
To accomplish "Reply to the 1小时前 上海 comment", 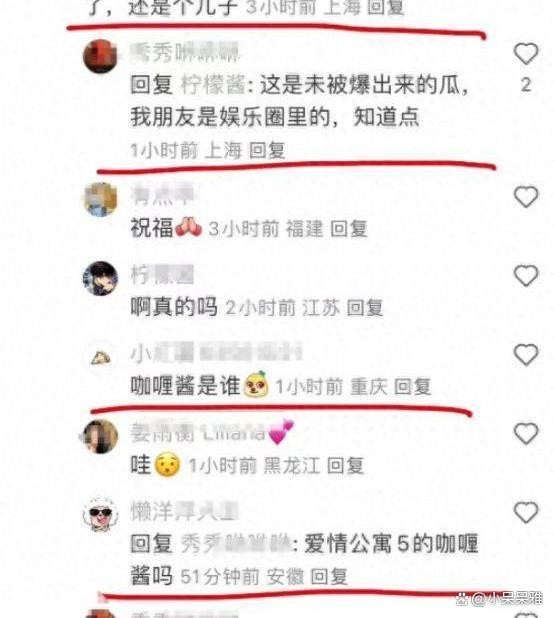I will [x=267, y=151].
